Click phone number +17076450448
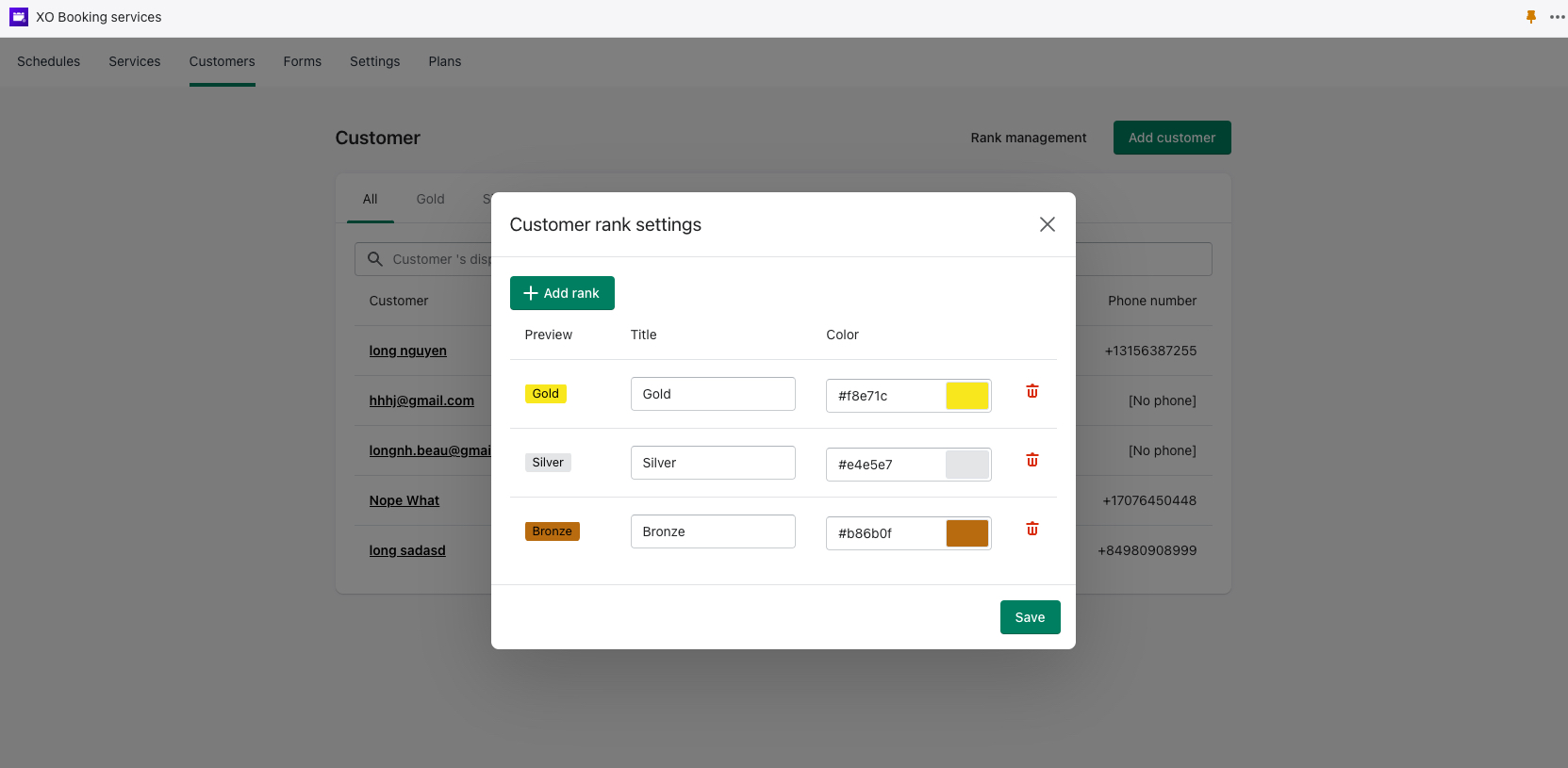Image resolution: width=1568 pixels, height=768 pixels. 1149,500
